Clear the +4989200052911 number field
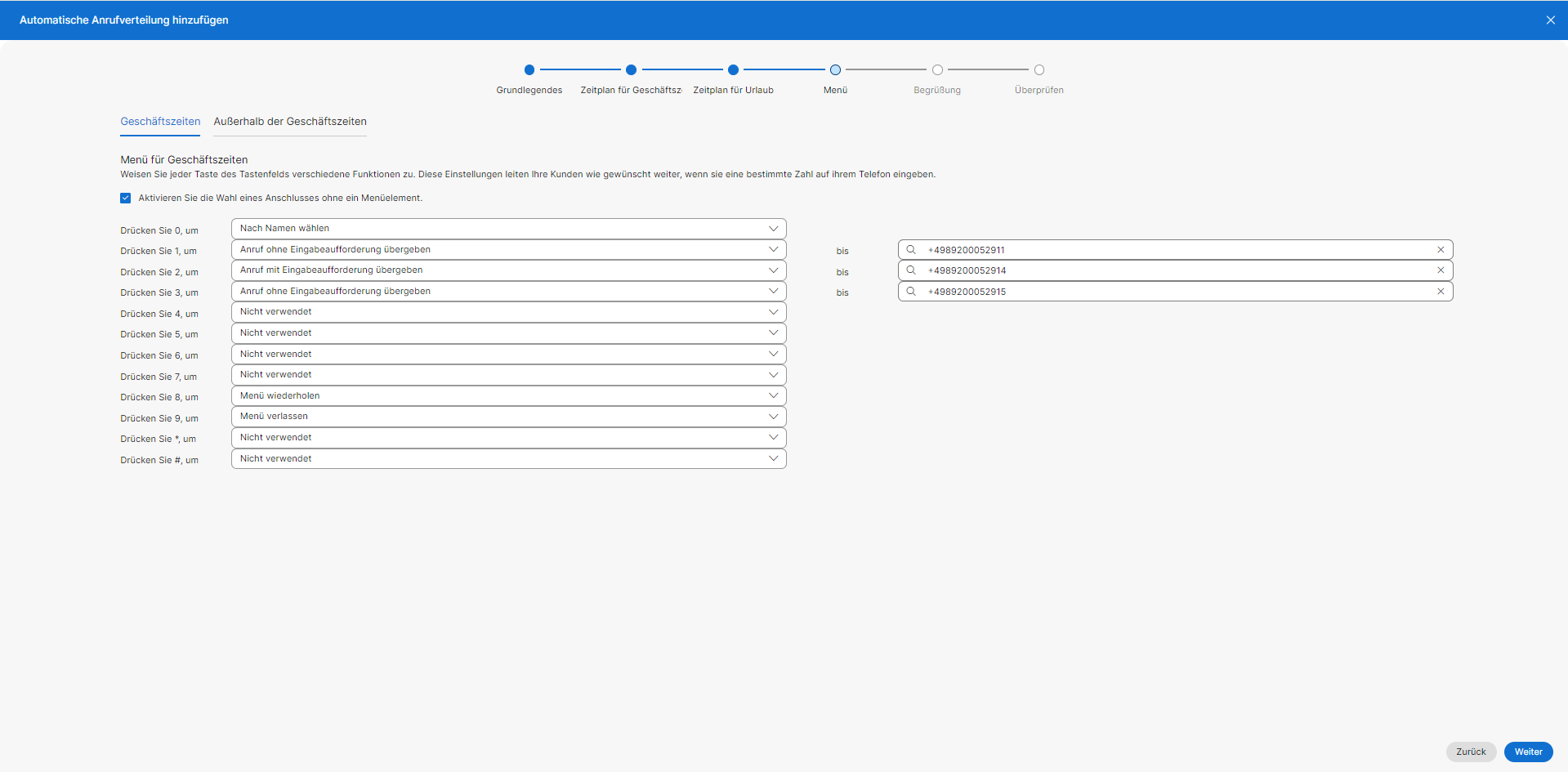The height and width of the screenshot is (772, 1568). (1441, 250)
